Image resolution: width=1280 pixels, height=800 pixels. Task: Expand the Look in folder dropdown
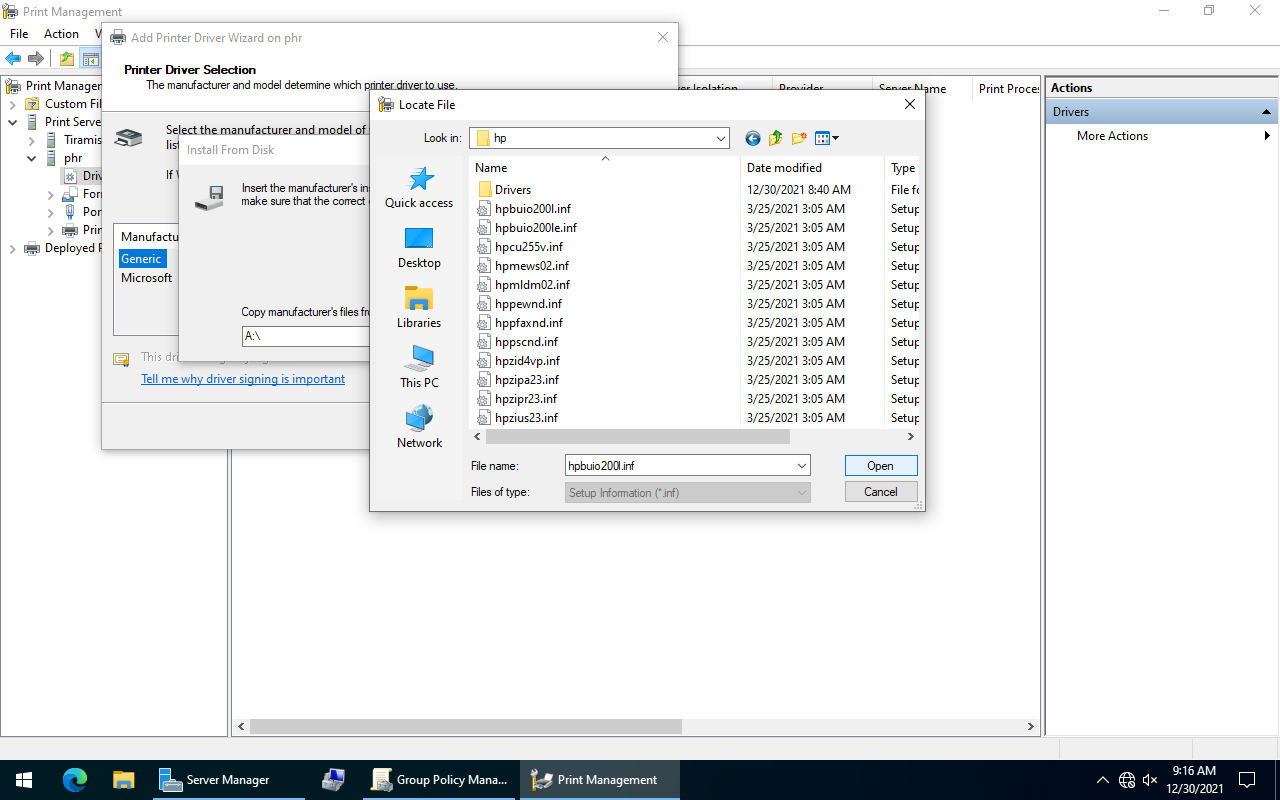(720, 138)
